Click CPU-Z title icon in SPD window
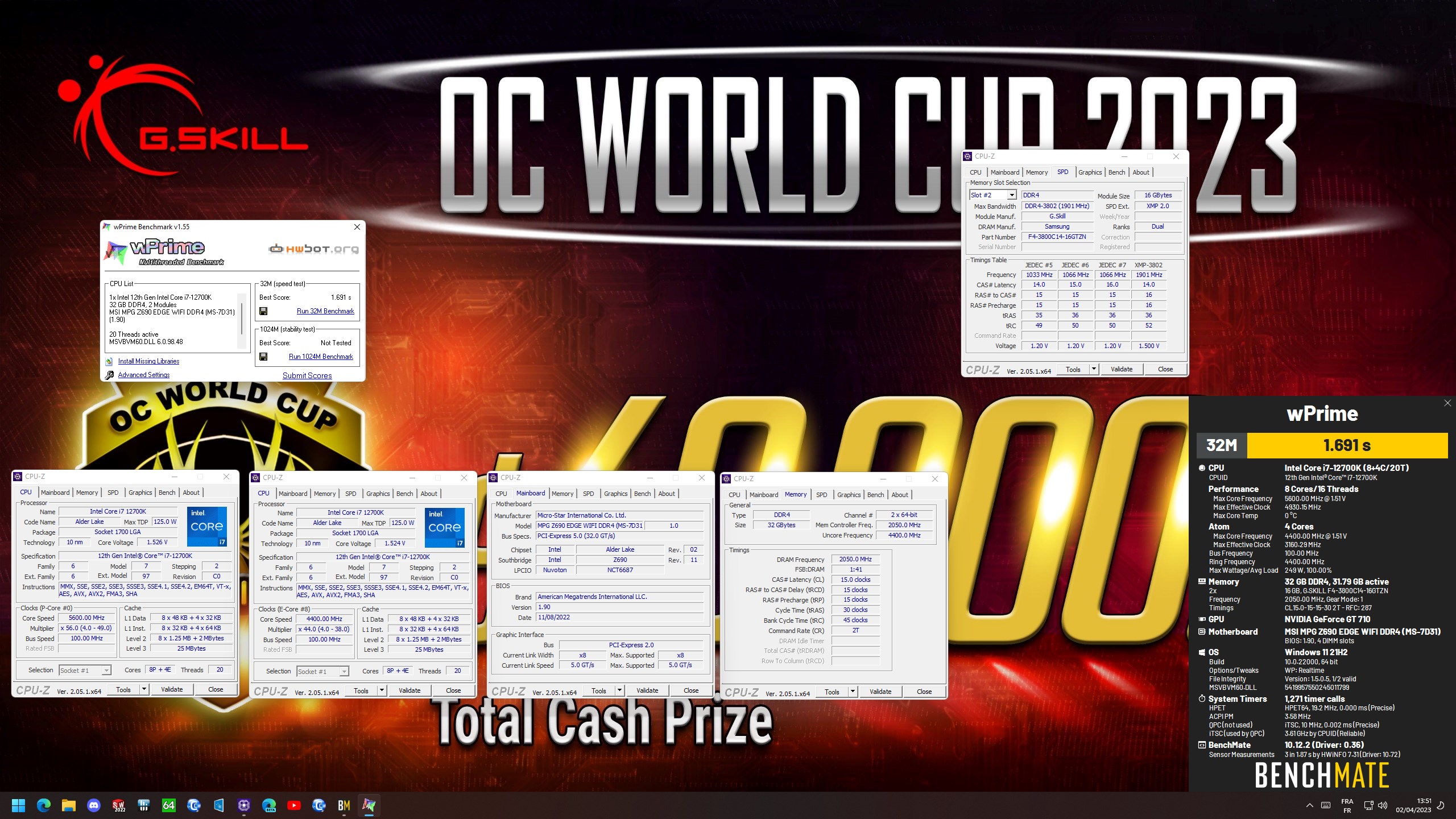 (967, 156)
